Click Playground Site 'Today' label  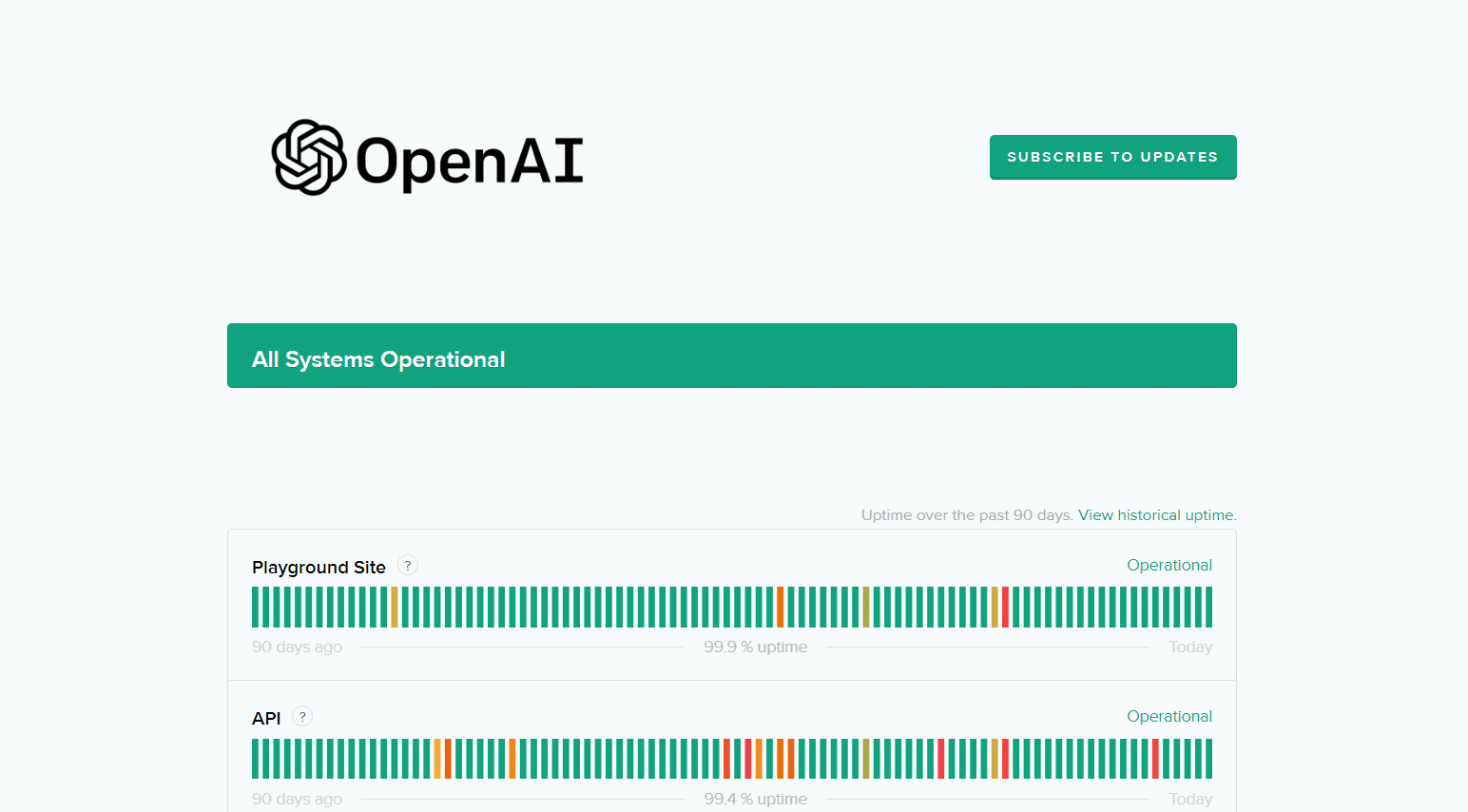click(x=1190, y=647)
